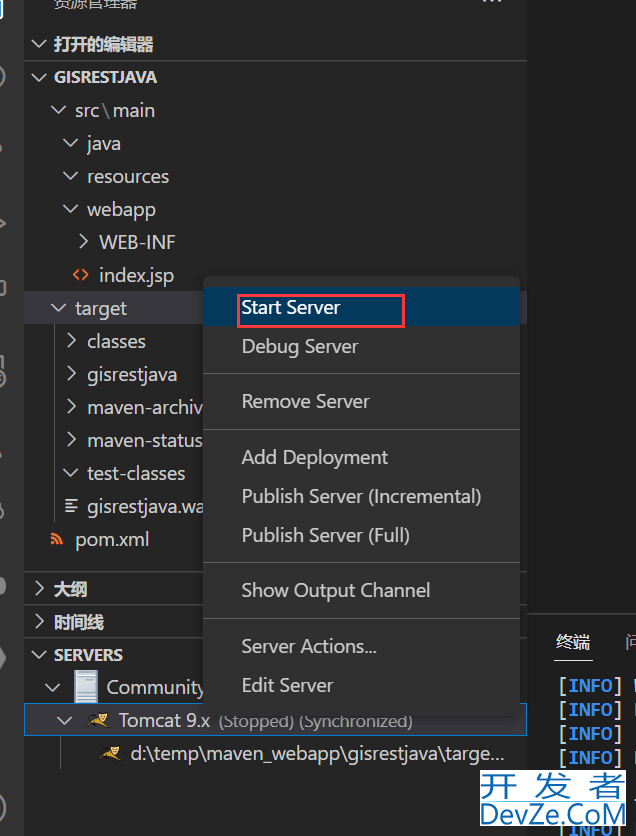Click the gisrestjava.war file lines icon
Viewport: 636px width, 836px height.
(x=70, y=506)
